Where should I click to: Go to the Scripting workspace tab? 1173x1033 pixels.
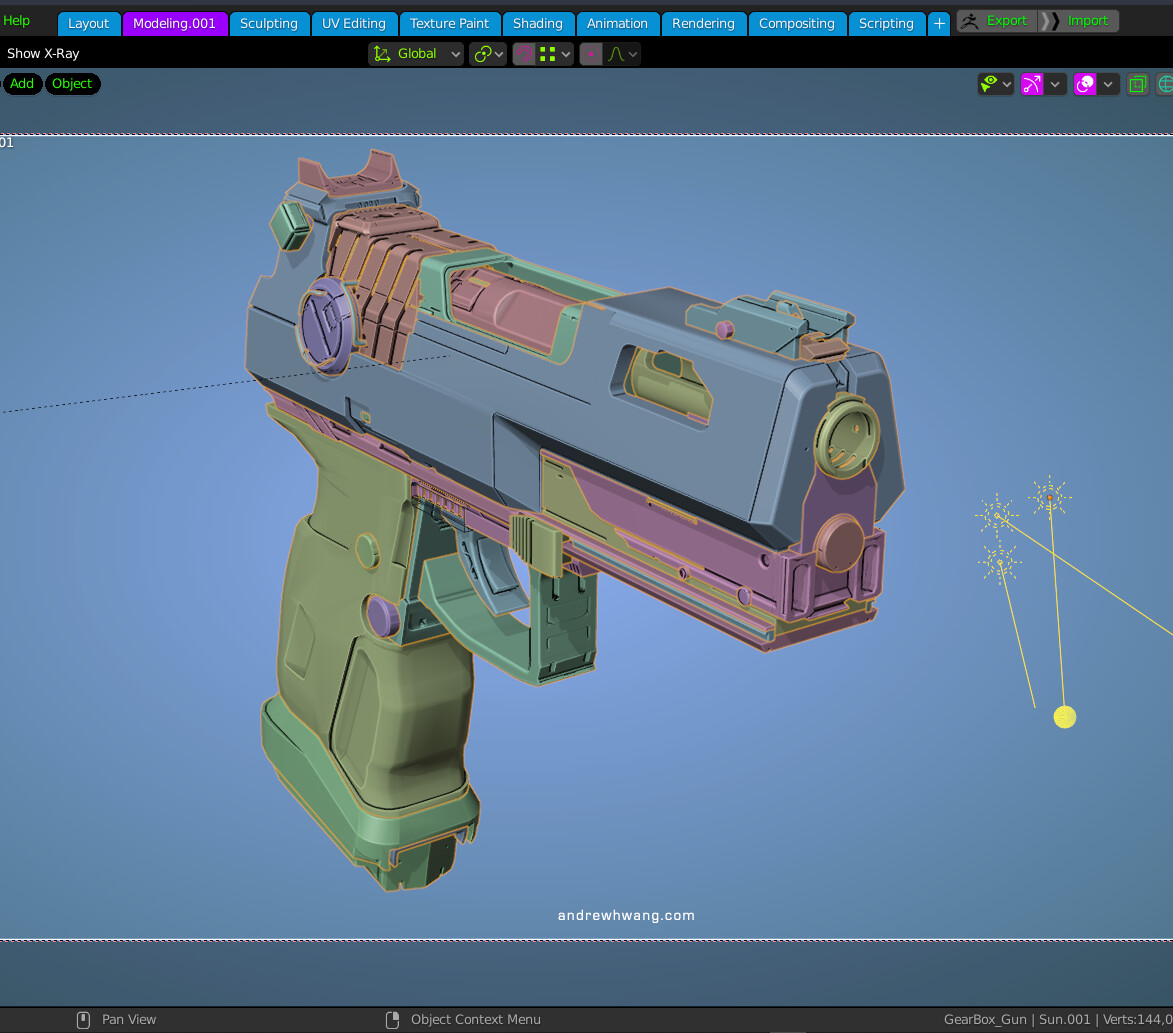886,23
